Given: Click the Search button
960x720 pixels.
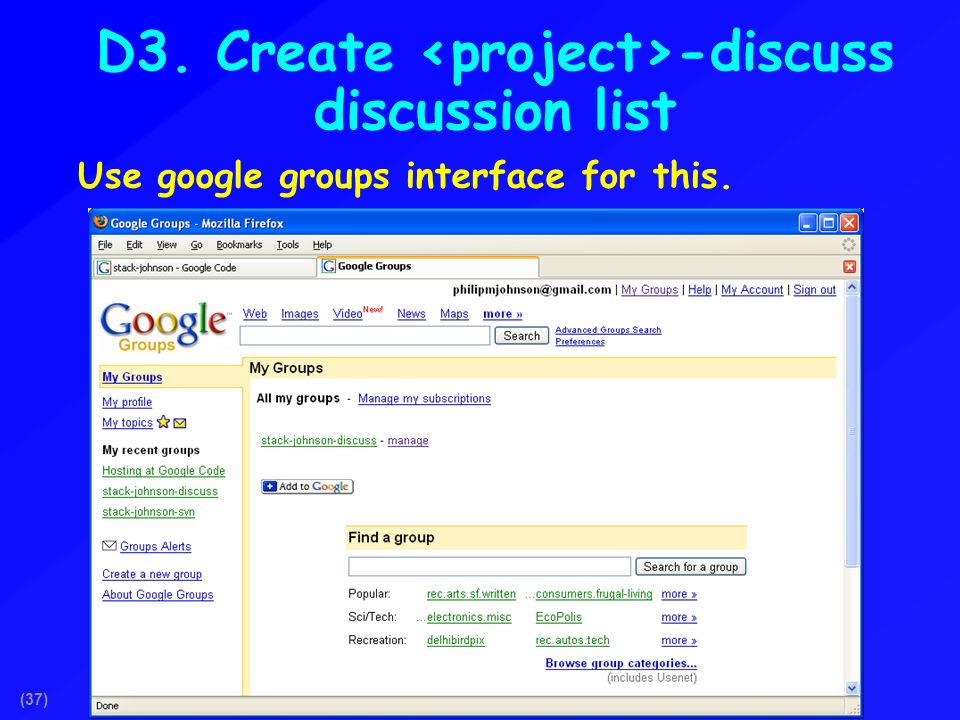Looking at the screenshot, I should [522, 336].
